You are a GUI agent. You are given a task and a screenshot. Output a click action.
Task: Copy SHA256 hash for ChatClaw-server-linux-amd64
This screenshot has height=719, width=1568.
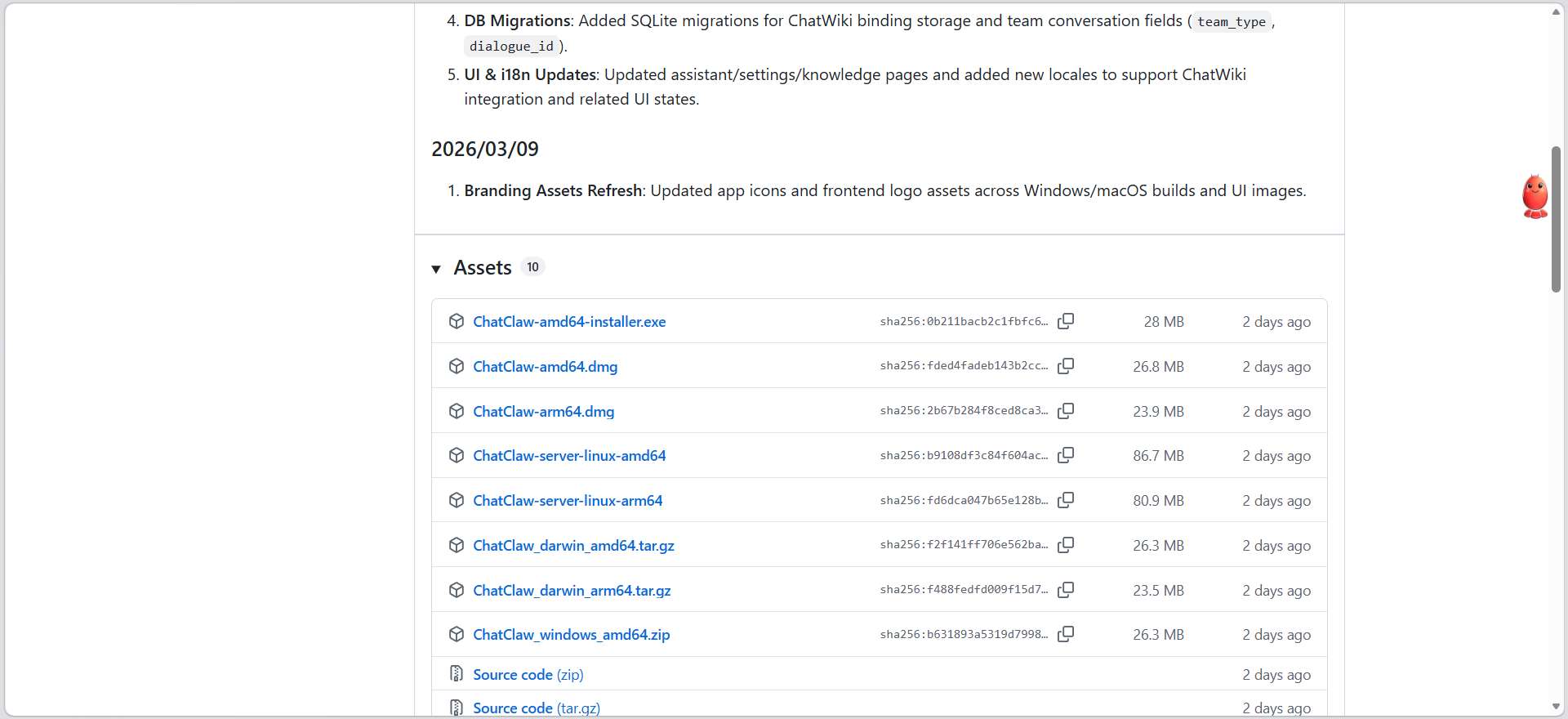[1066, 455]
